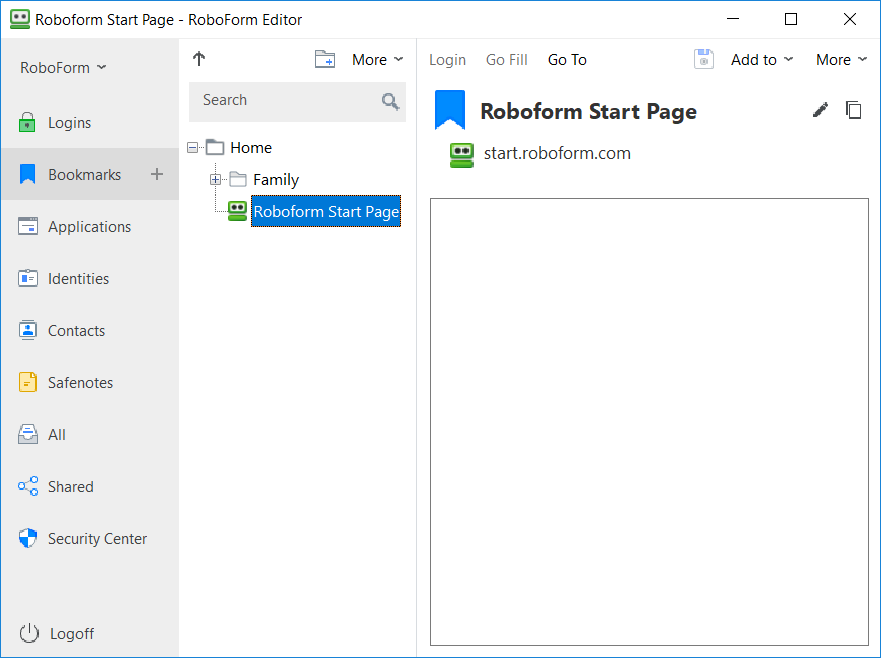Click the Roboform Start Page heading
The height and width of the screenshot is (658, 881).
point(588,111)
